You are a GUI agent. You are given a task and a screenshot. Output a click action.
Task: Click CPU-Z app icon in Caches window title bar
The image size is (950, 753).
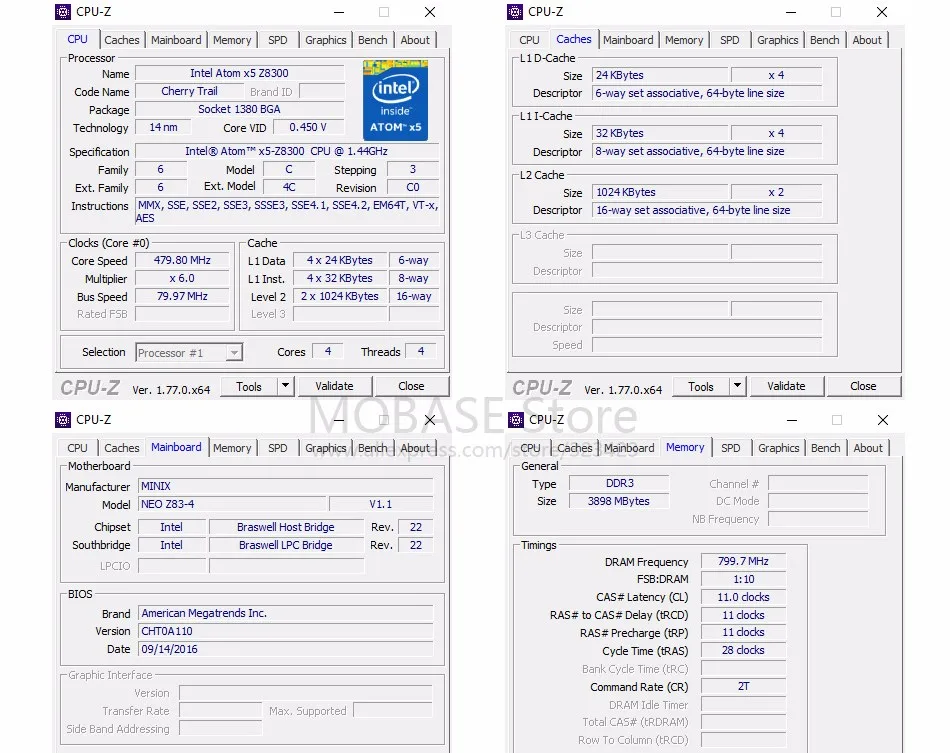click(x=515, y=12)
